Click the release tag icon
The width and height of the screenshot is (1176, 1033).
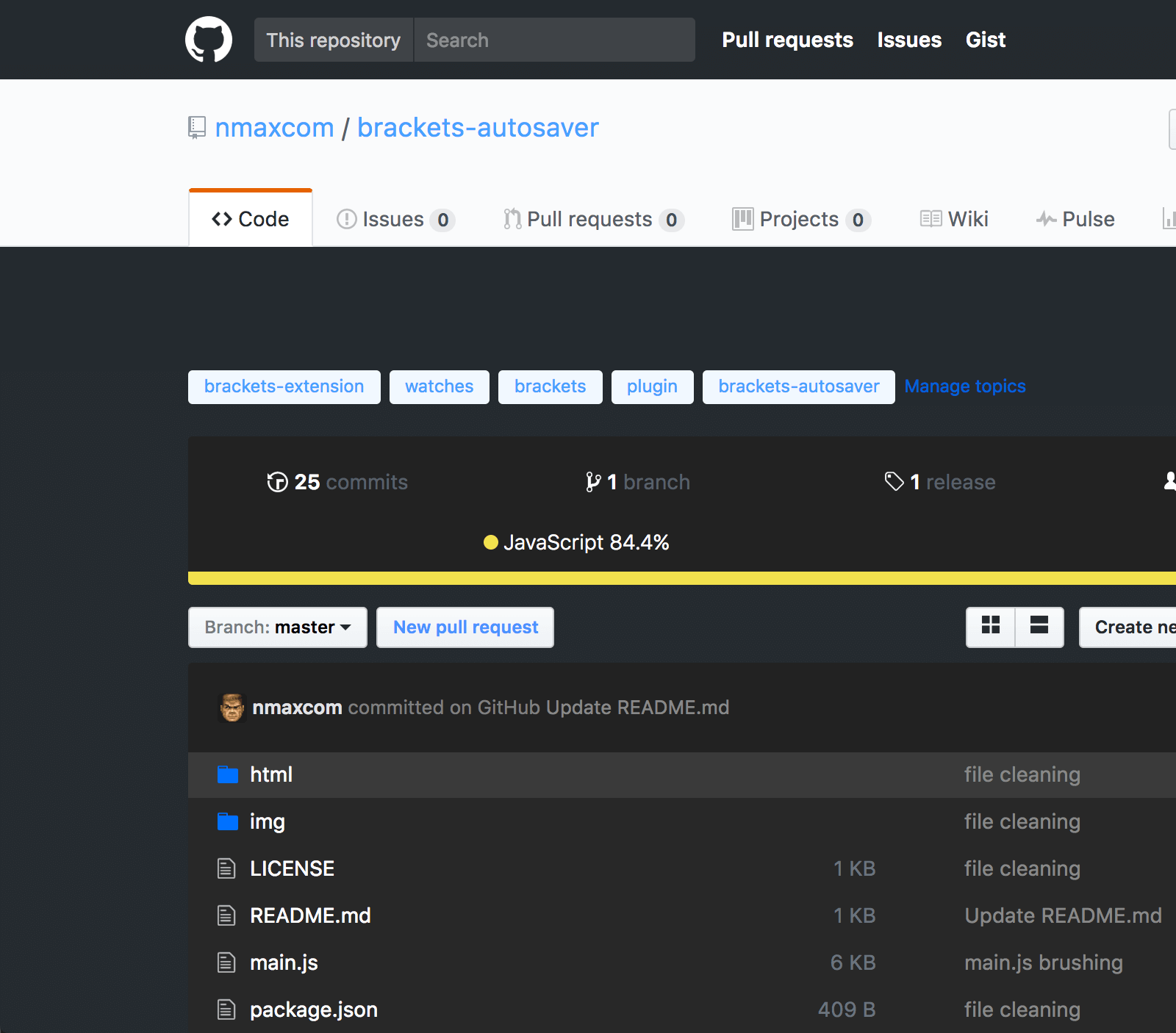click(x=894, y=482)
